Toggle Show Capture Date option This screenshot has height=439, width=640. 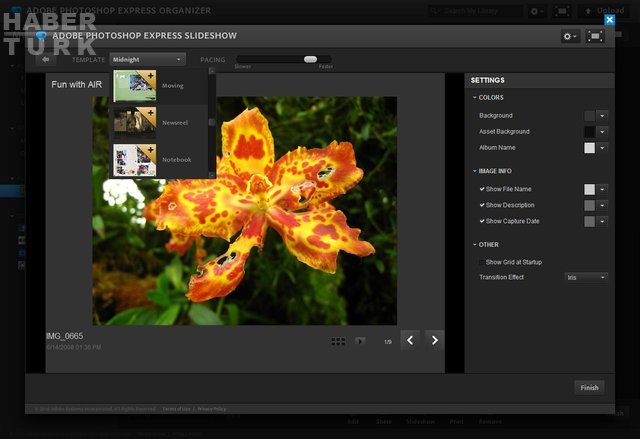[482, 221]
